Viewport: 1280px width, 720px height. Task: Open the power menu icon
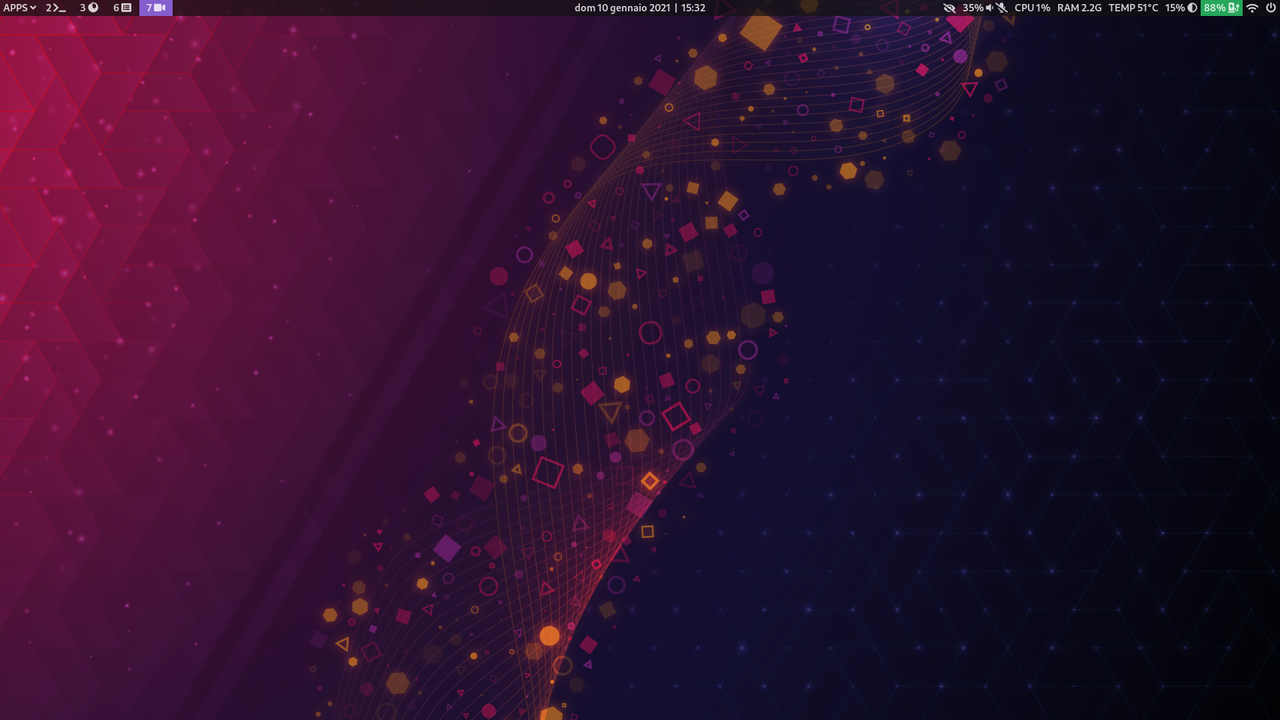(x=1271, y=7)
